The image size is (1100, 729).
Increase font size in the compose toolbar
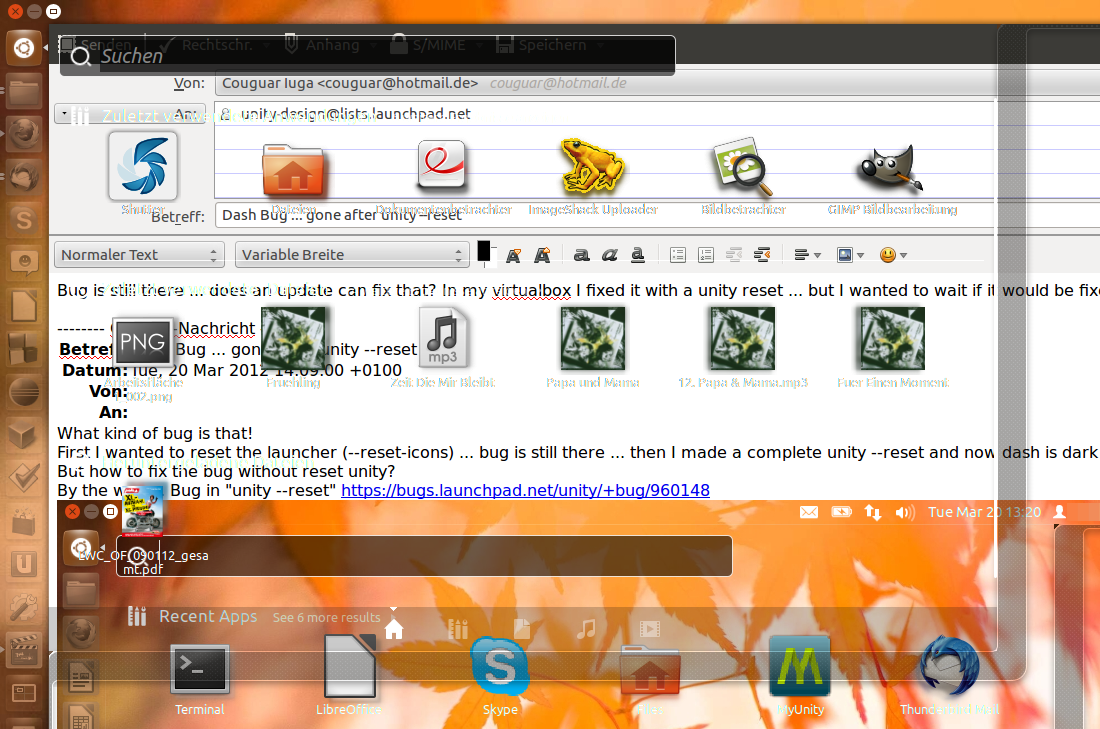[x=542, y=255]
